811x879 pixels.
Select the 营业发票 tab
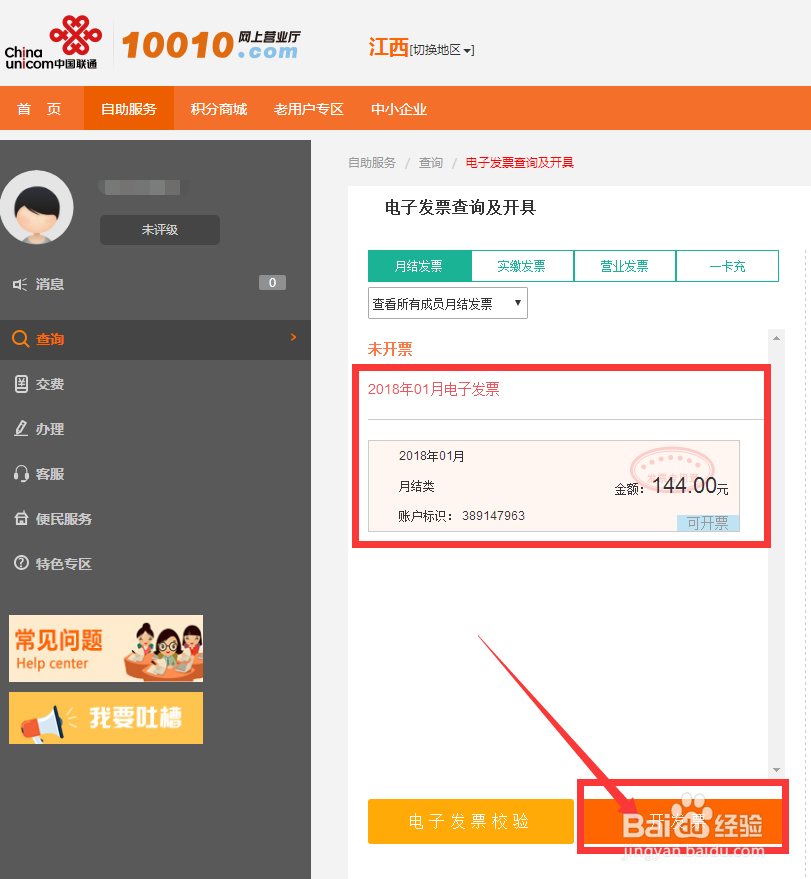(x=624, y=266)
